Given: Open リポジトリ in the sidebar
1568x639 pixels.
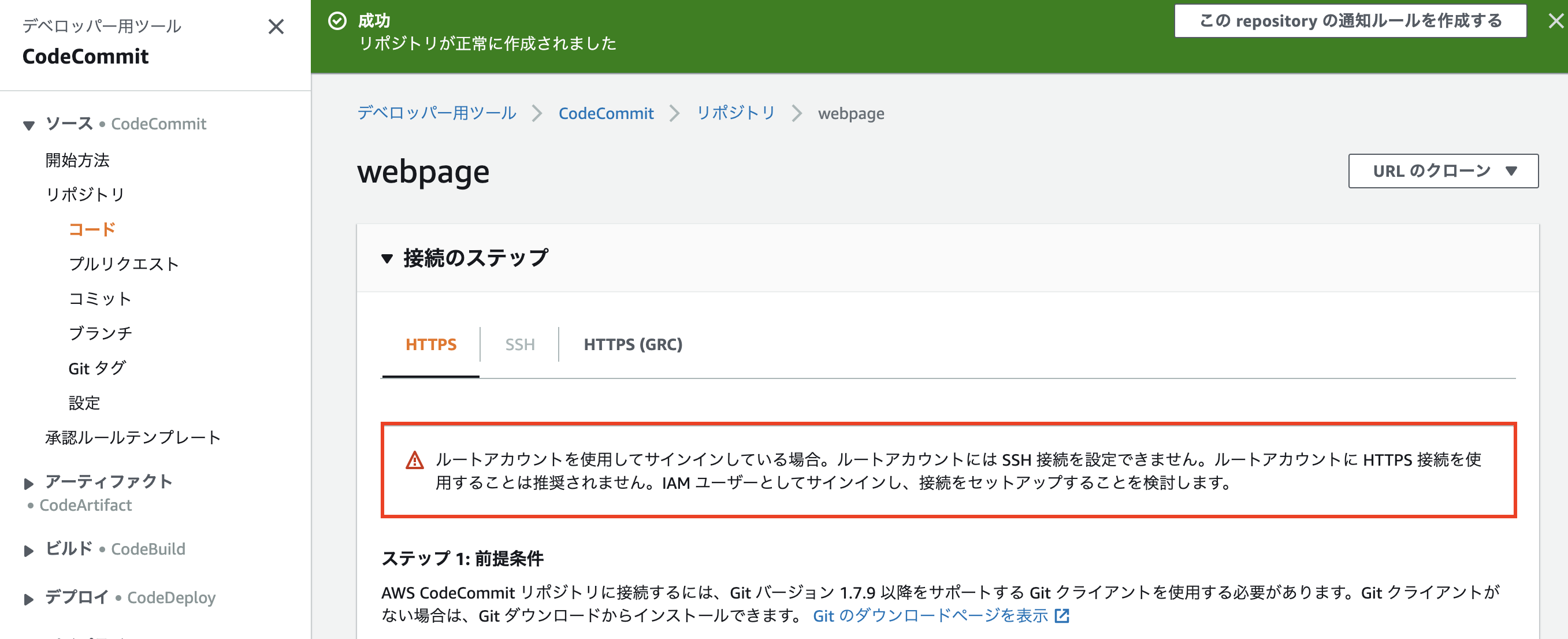Looking at the screenshot, I should [86, 195].
